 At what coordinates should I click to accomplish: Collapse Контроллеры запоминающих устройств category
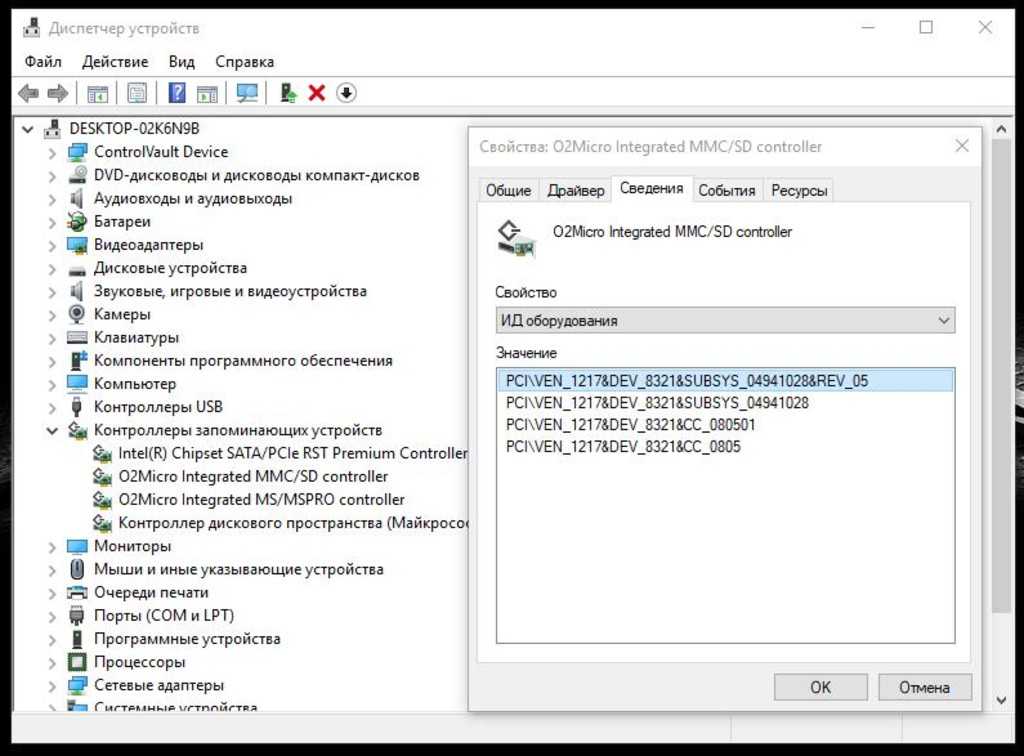[52, 431]
